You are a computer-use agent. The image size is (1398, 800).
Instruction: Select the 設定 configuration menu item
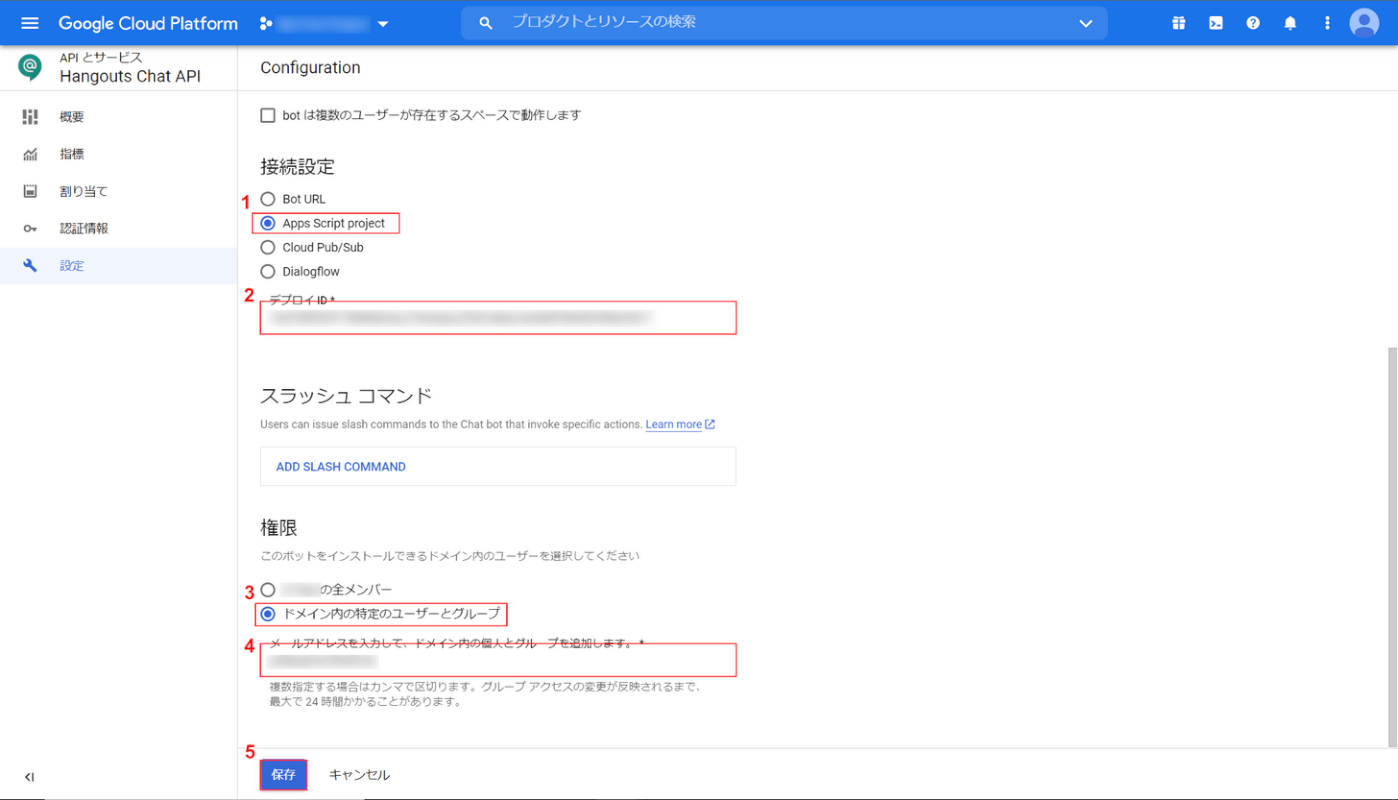click(118, 266)
